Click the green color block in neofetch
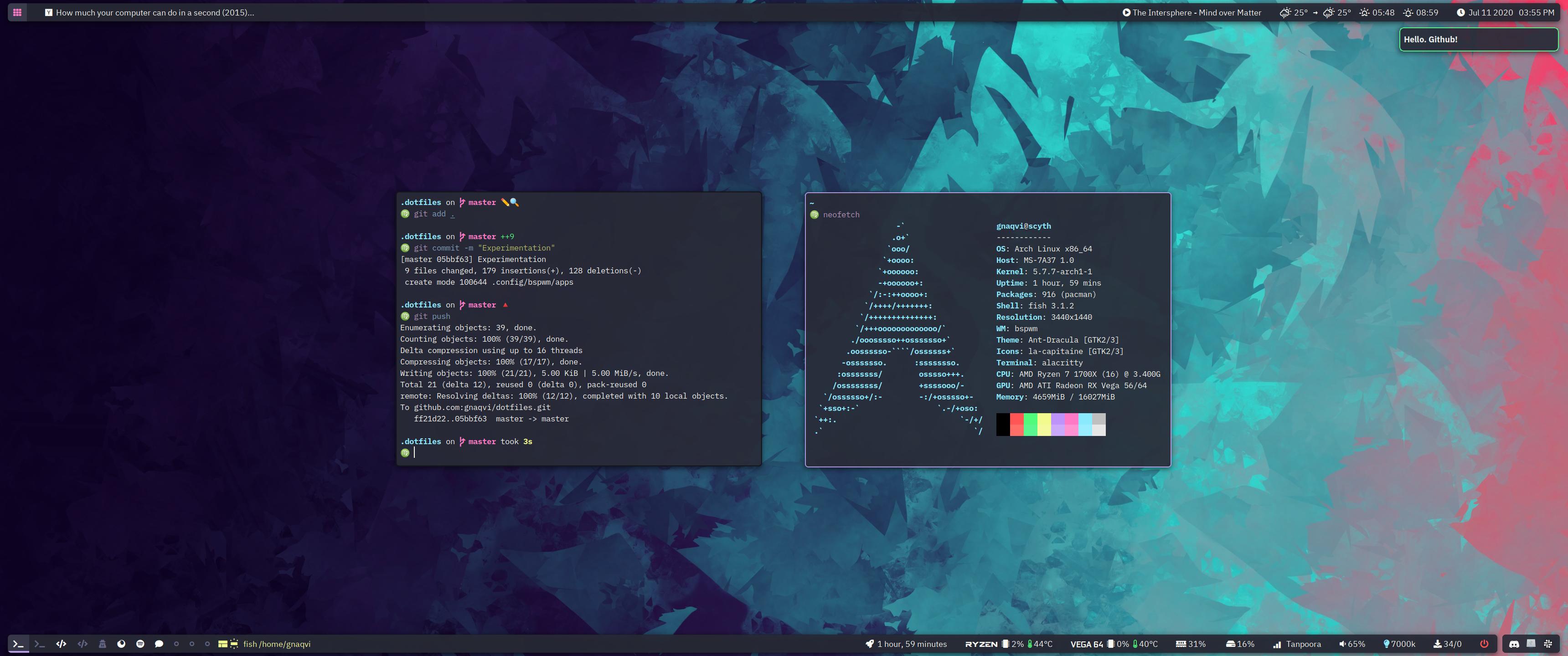Screen dimensions: 1568x656 click(1031, 425)
